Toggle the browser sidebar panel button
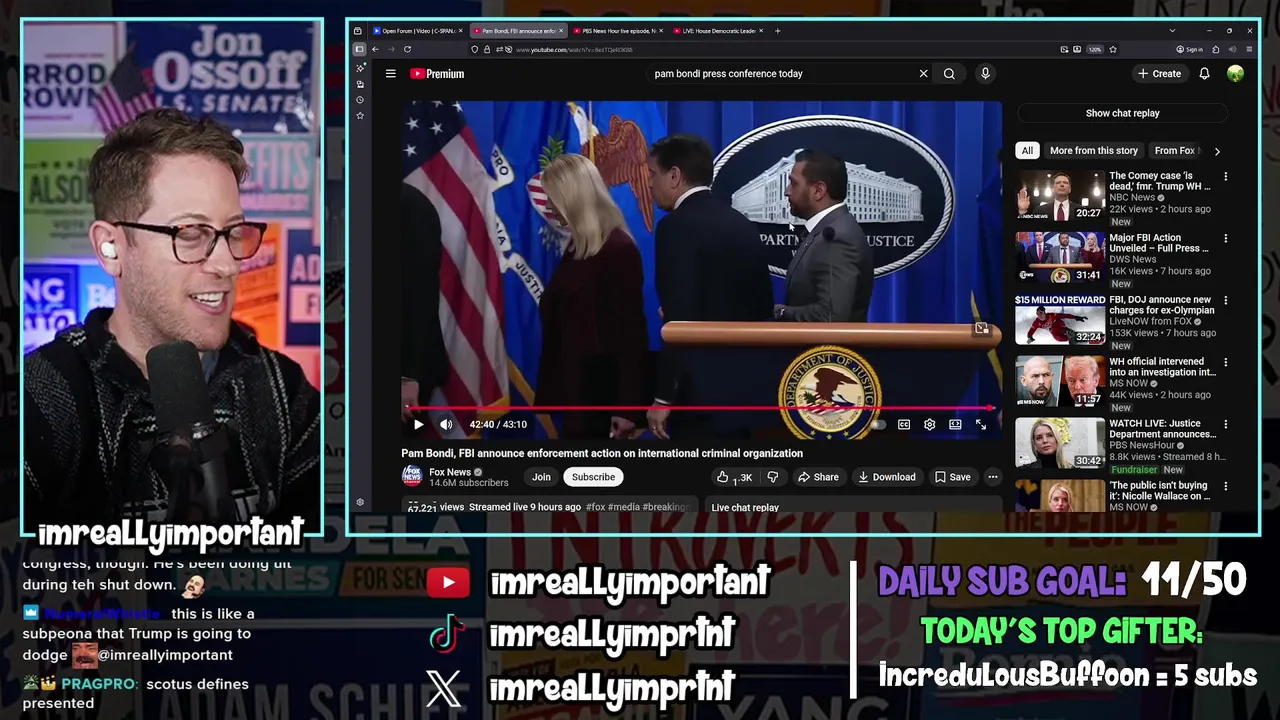The image size is (1280, 720). pos(359,49)
